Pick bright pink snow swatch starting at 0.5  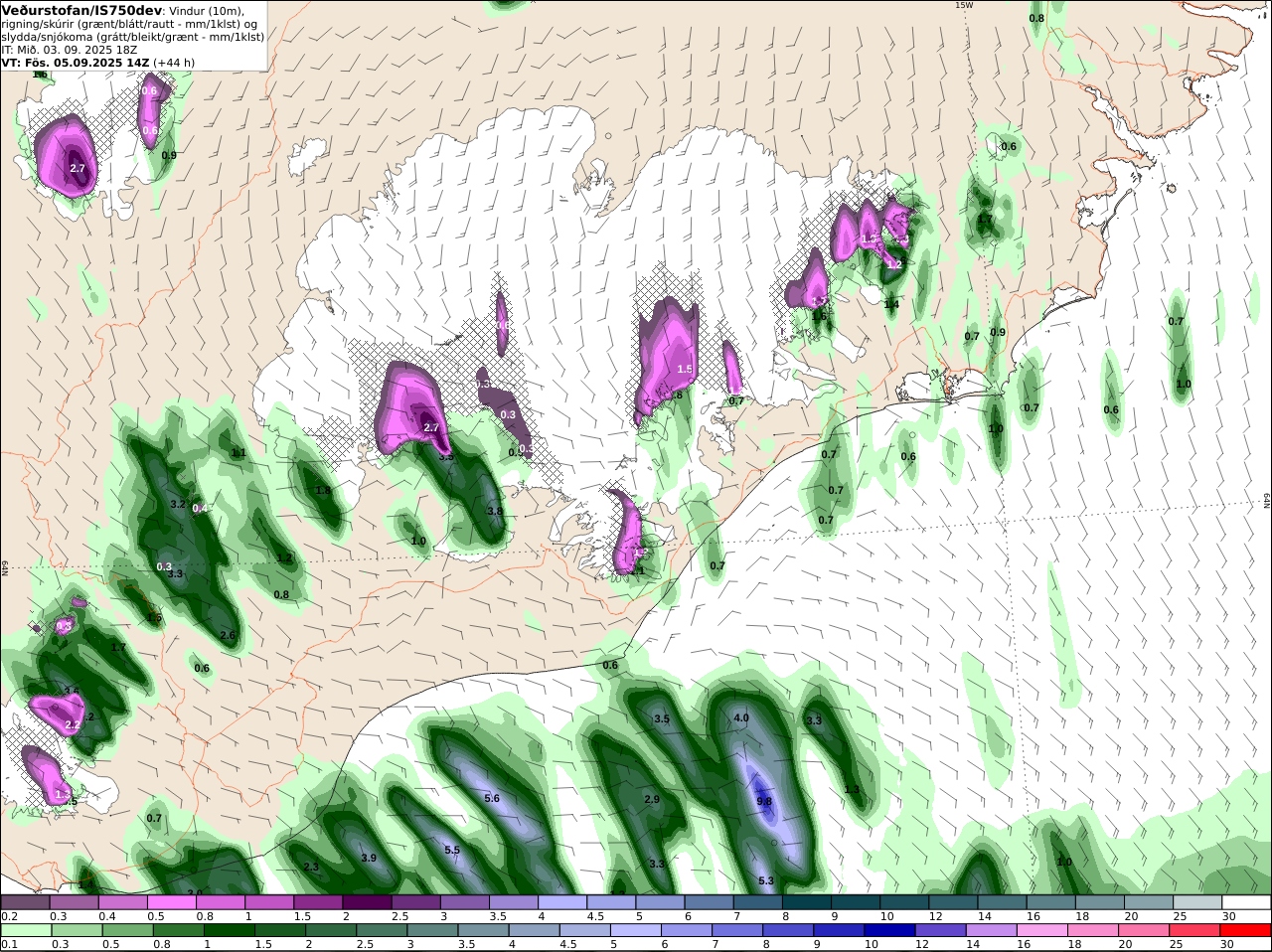pyautogui.click(x=171, y=902)
